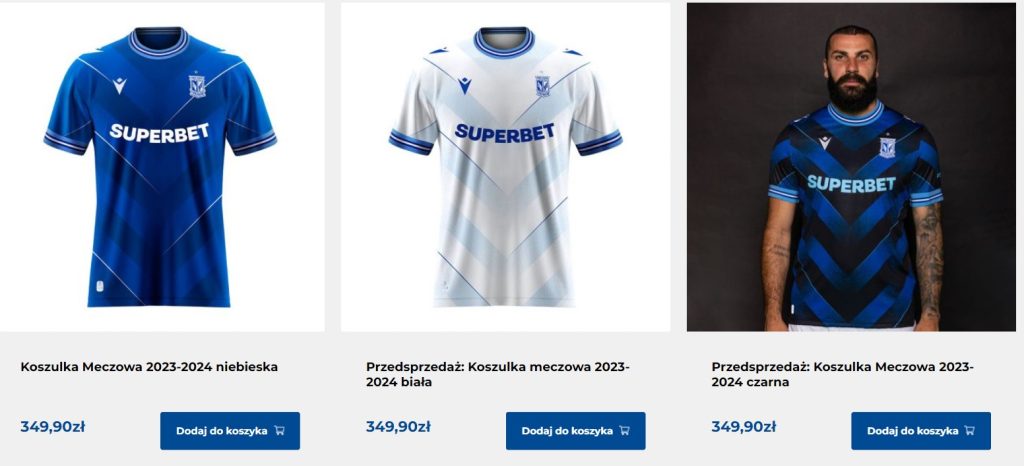Click the 349,90zł price under white jersey
Screen dimensions: 1024x466
[398, 427]
